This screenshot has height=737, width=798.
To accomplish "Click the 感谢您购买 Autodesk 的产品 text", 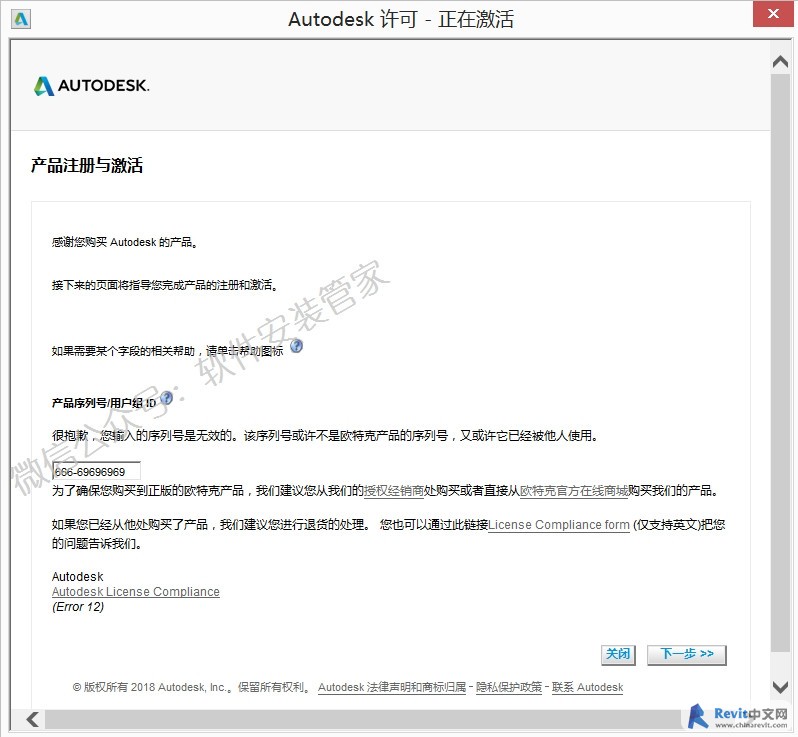I will [124, 242].
